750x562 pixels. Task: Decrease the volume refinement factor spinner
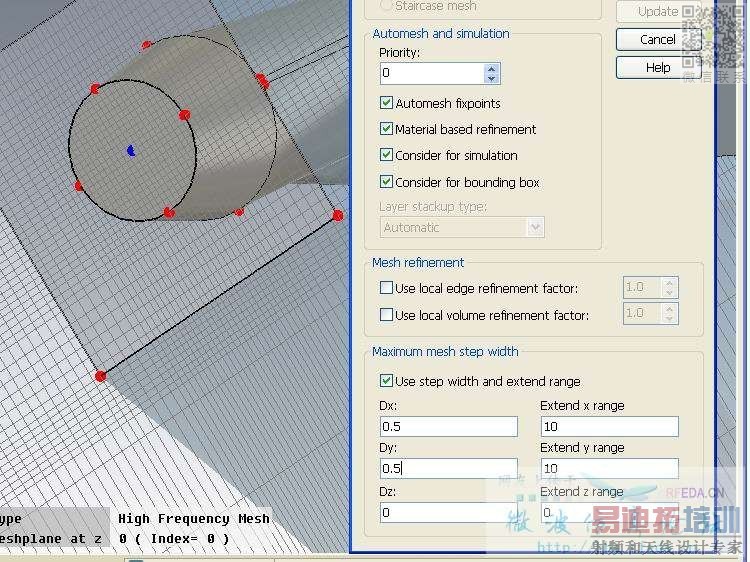tap(670, 318)
